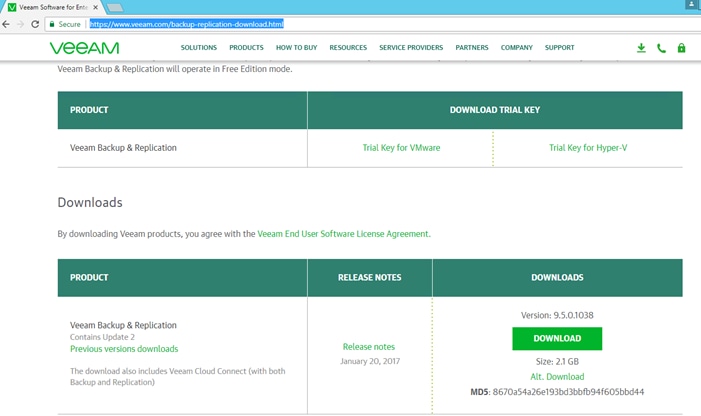The image size is (701, 416).
Task: Click Veeam Backup & Replication above Contains Update 2
Action: point(123,325)
